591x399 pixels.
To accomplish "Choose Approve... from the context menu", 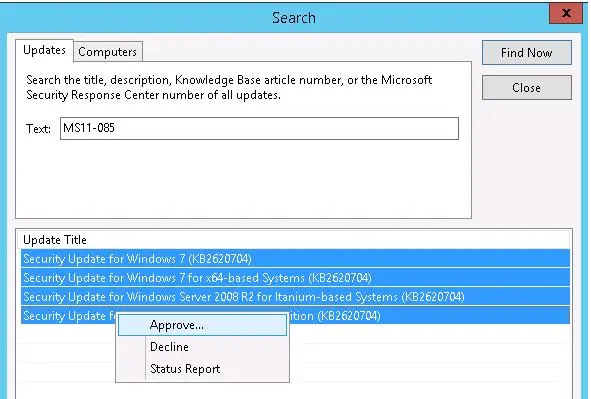I will click(x=202, y=325).
